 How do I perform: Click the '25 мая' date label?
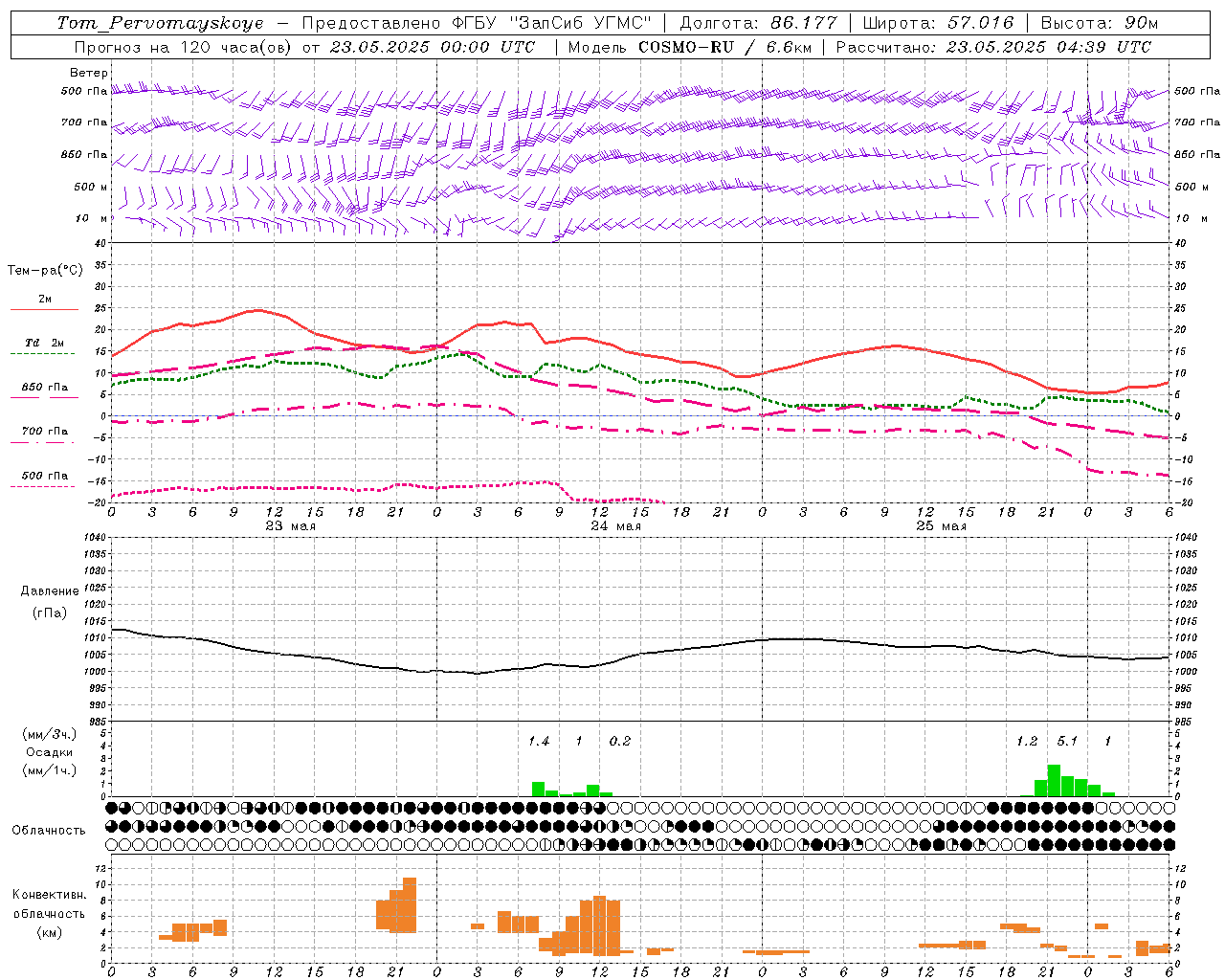click(x=941, y=525)
